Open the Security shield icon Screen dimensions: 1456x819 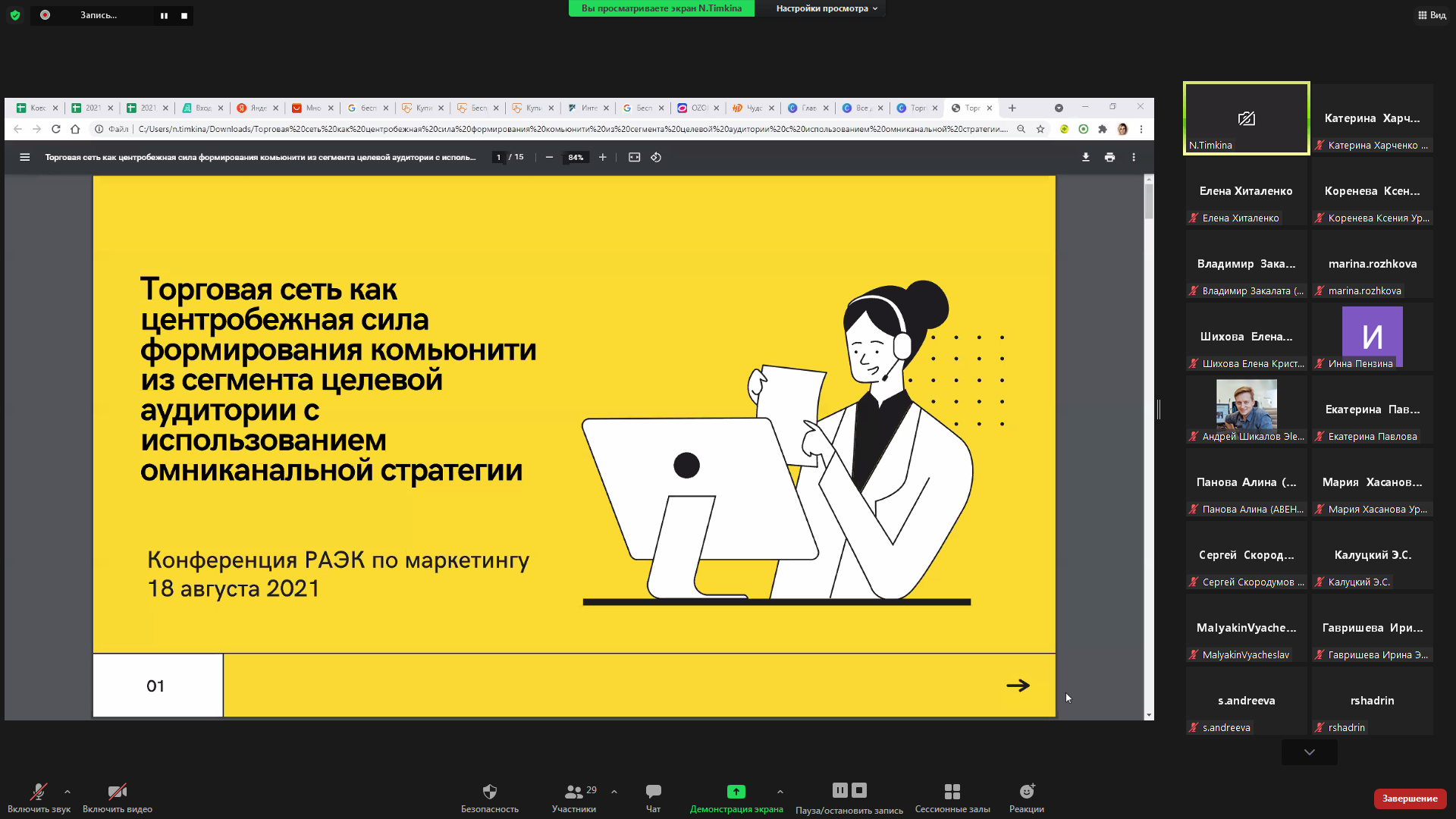(490, 792)
